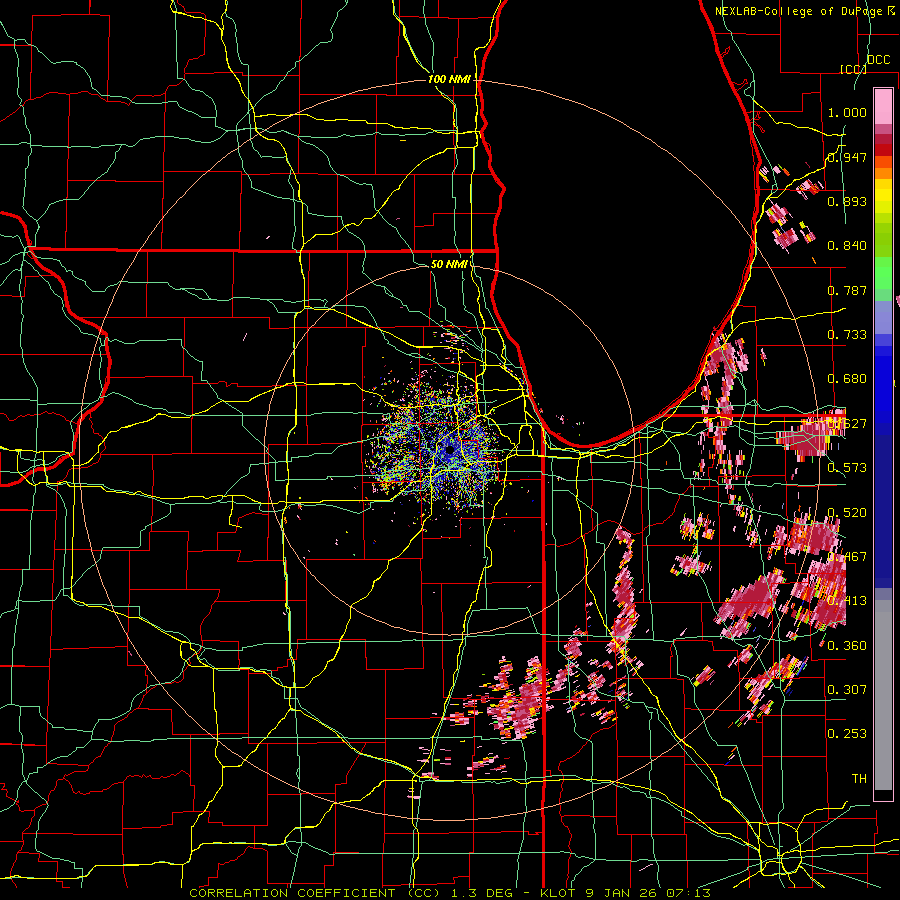
Task: Click the Correlation Coefficient caption at bottom
Action: [450, 893]
